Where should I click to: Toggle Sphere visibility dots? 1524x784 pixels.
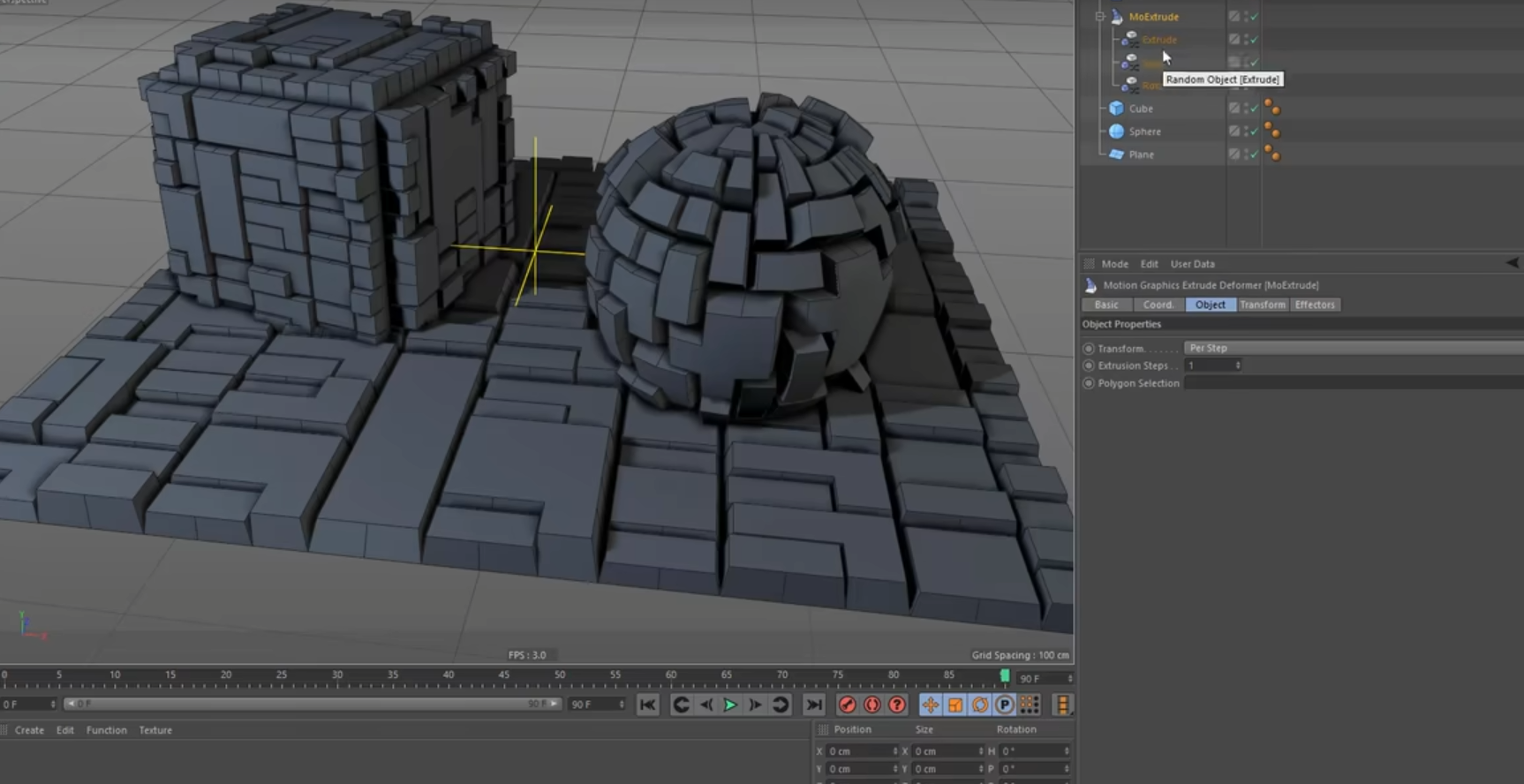click(x=1245, y=132)
